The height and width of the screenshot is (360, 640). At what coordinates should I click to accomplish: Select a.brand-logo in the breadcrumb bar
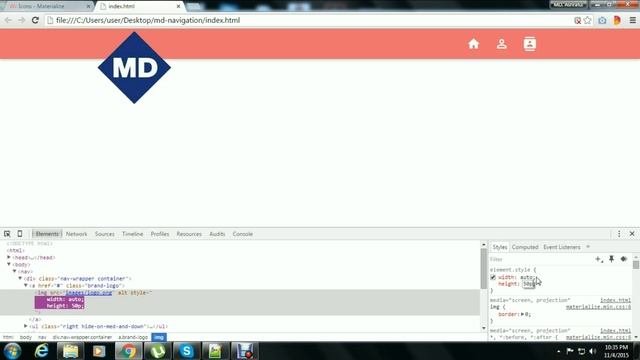click(x=133, y=337)
